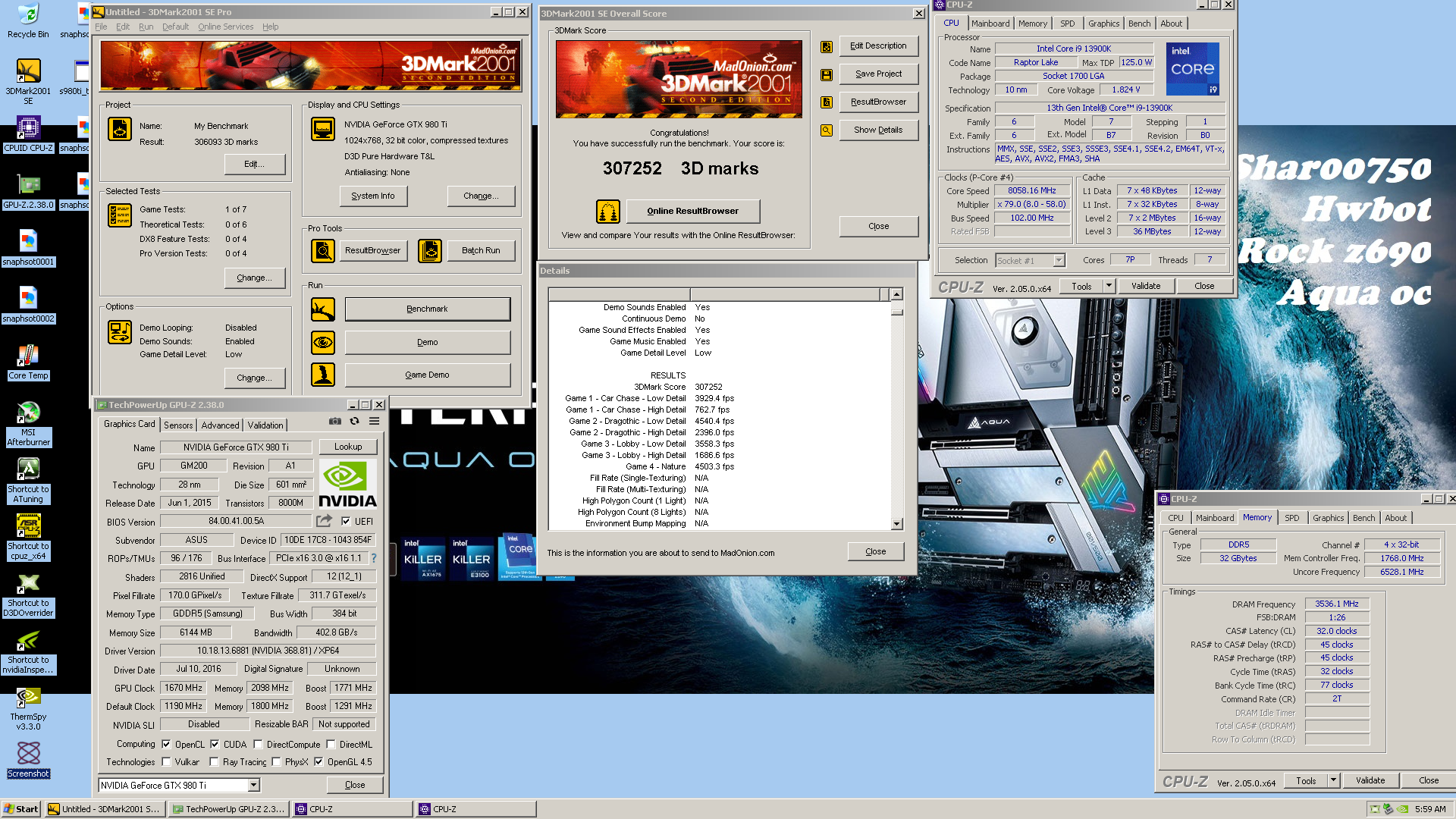Switch to Advanced tab in GPU-Z
The width and height of the screenshot is (1456, 819).
220,425
